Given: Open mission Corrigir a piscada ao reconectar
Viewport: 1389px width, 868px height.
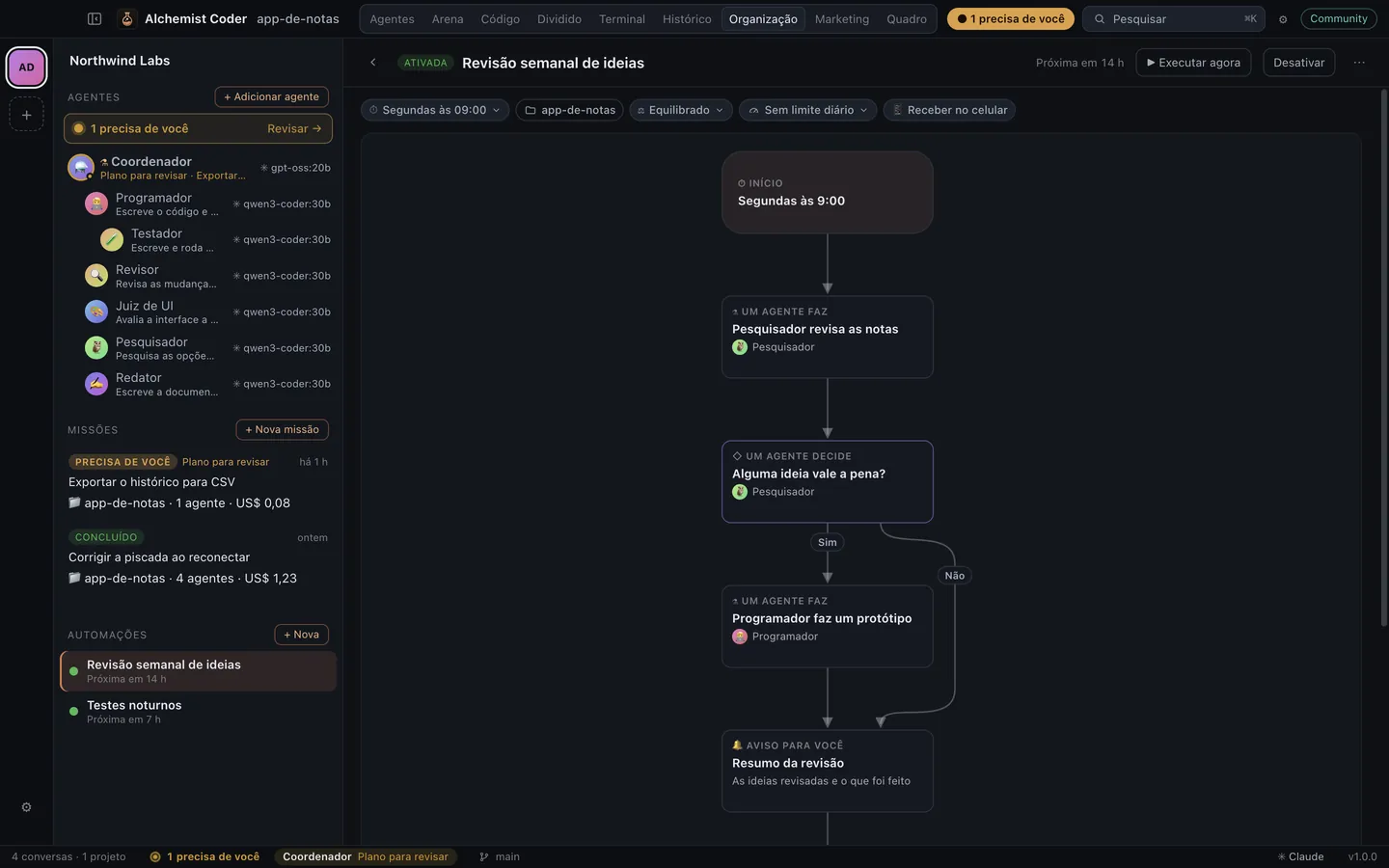Looking at the screenshot, I should [x=198, y=557].
